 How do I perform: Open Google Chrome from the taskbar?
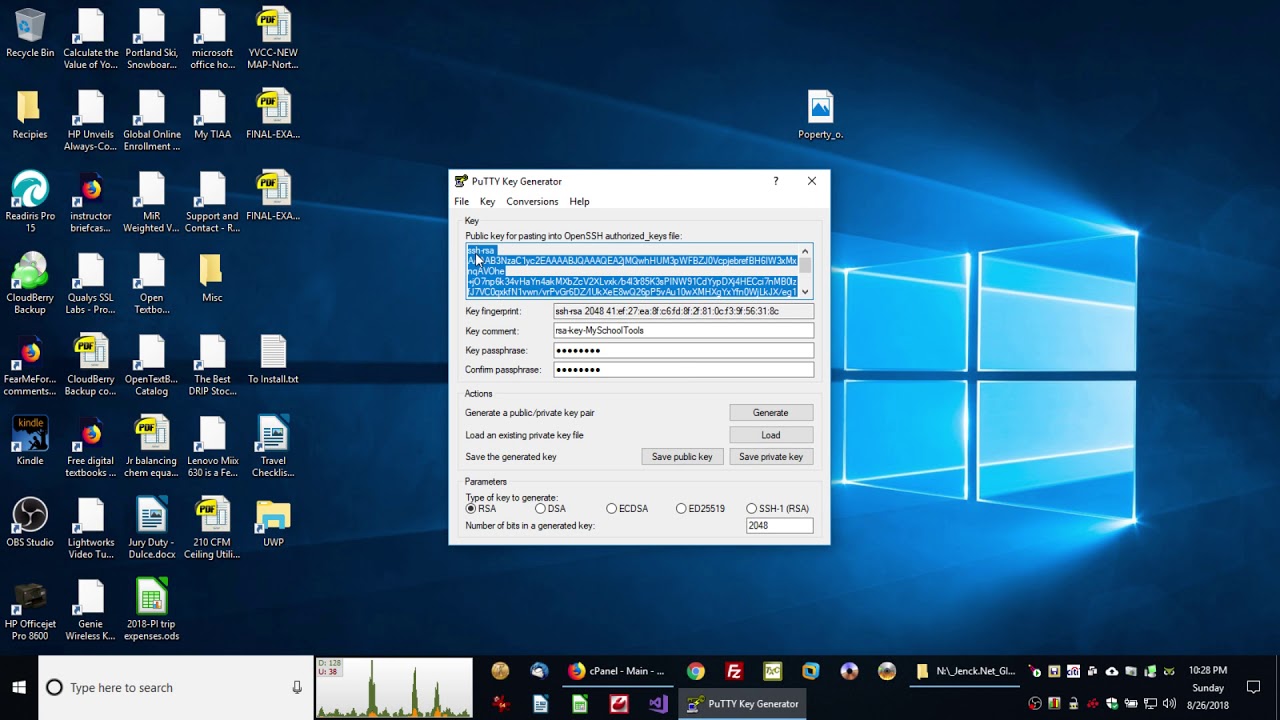696,671
